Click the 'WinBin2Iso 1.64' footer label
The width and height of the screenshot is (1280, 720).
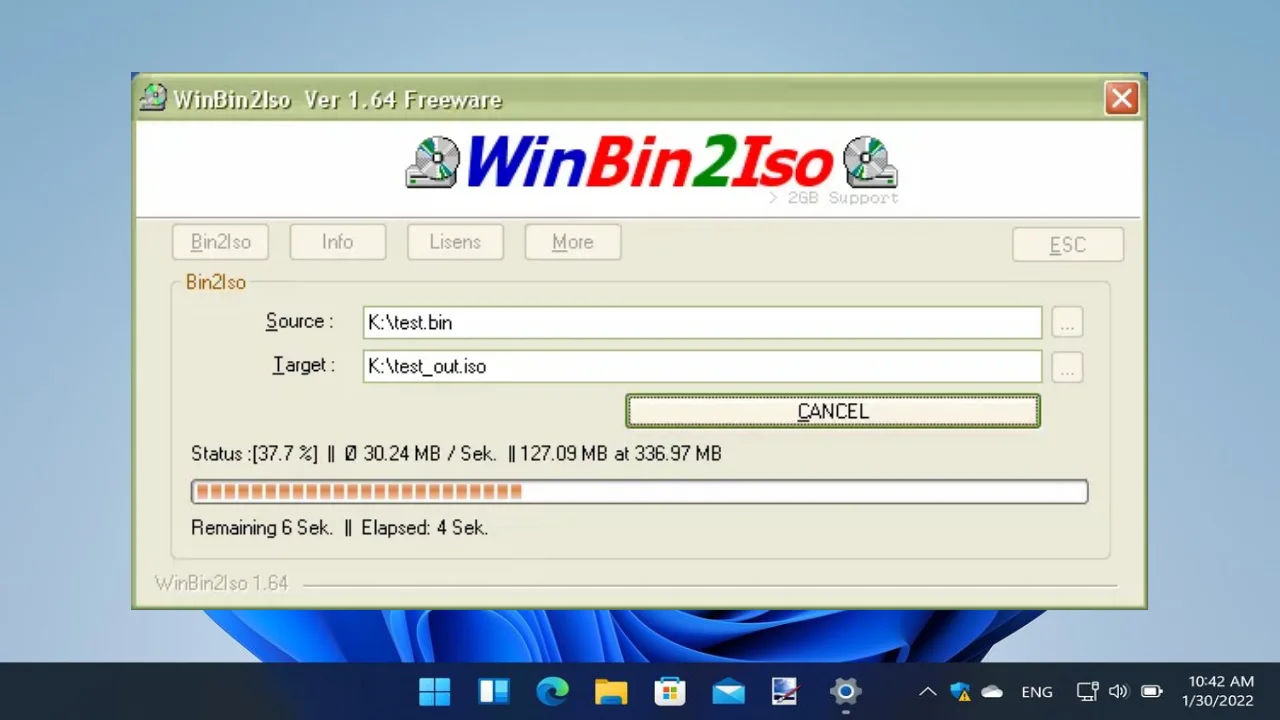click(x=221, y=583)
